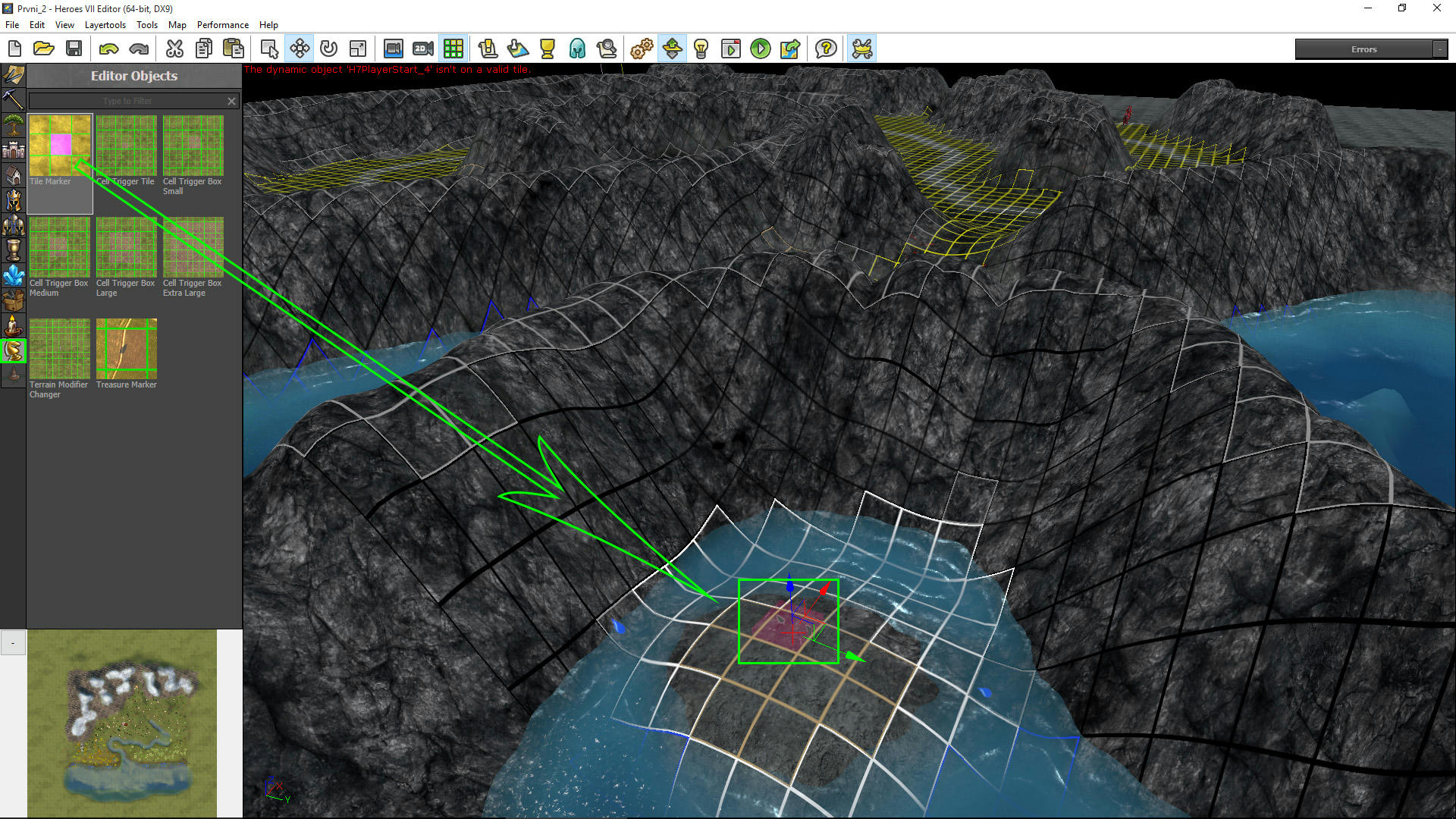1456x819 pixels.
Task: Open the goblet artifacts tab
Action: click(x=13, y=249)
